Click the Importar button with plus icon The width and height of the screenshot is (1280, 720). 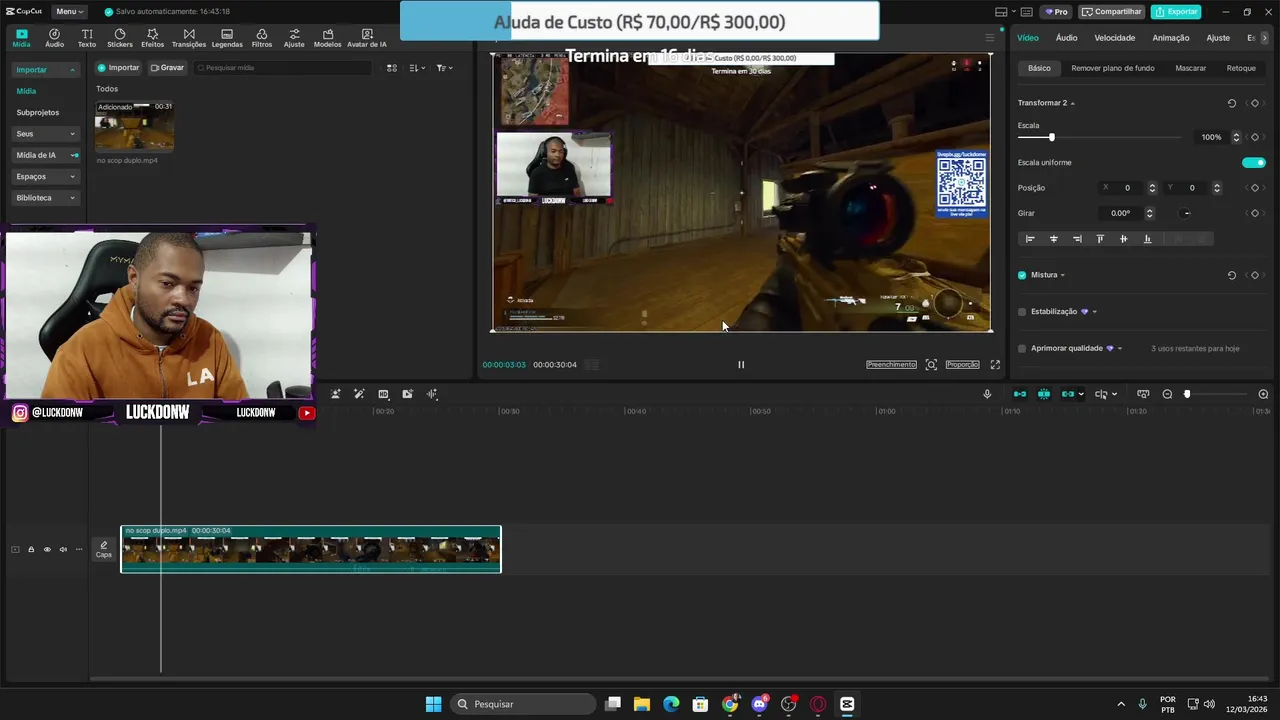(118, 68)
